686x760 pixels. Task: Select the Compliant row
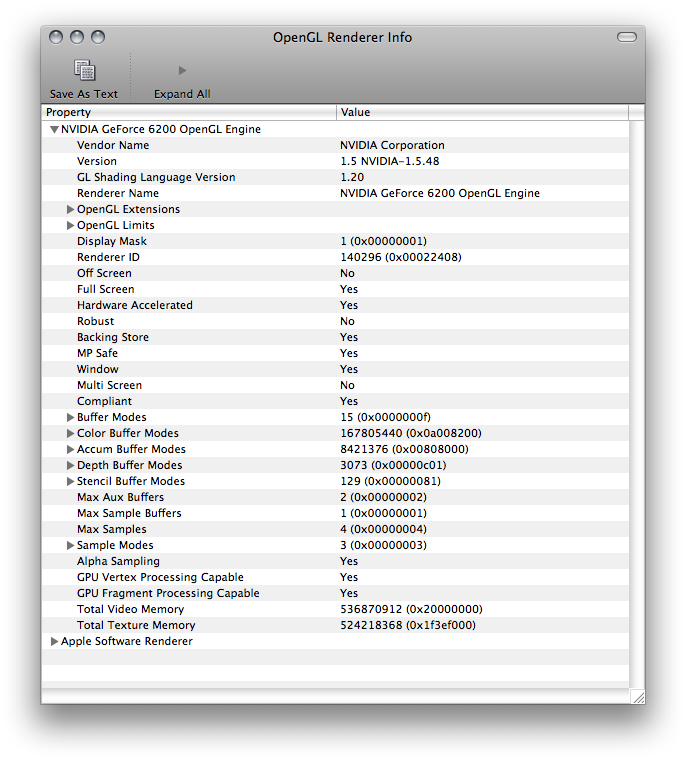click(x=335, y=401)
